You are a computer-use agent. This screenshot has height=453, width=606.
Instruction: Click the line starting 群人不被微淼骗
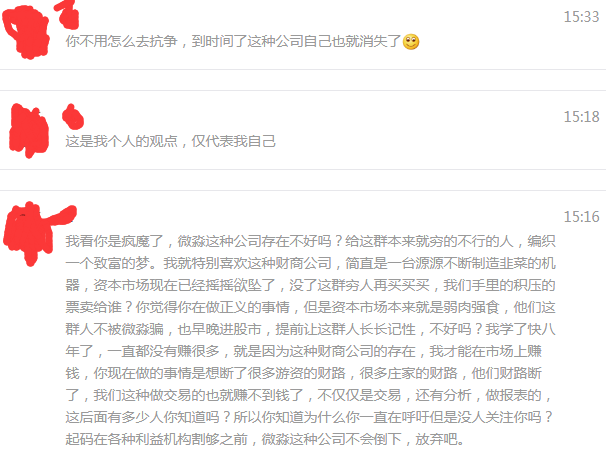tap(310, 329)
